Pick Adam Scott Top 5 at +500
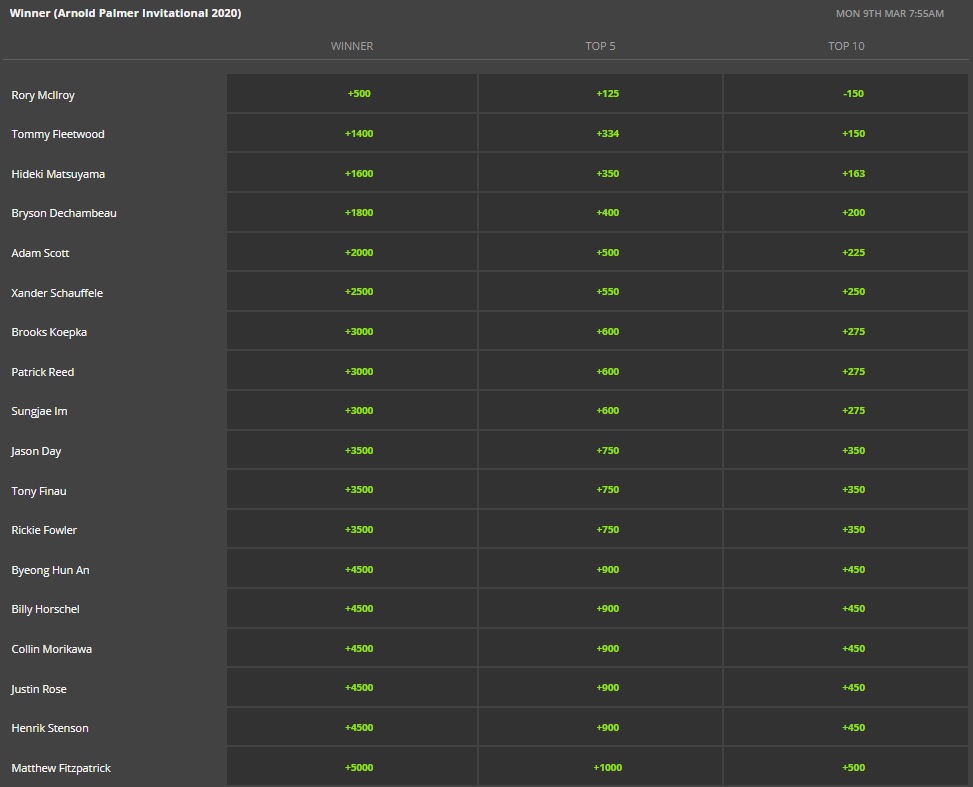Image resolution: width=973 pixels, height=787 pixels. coord(600,252)
